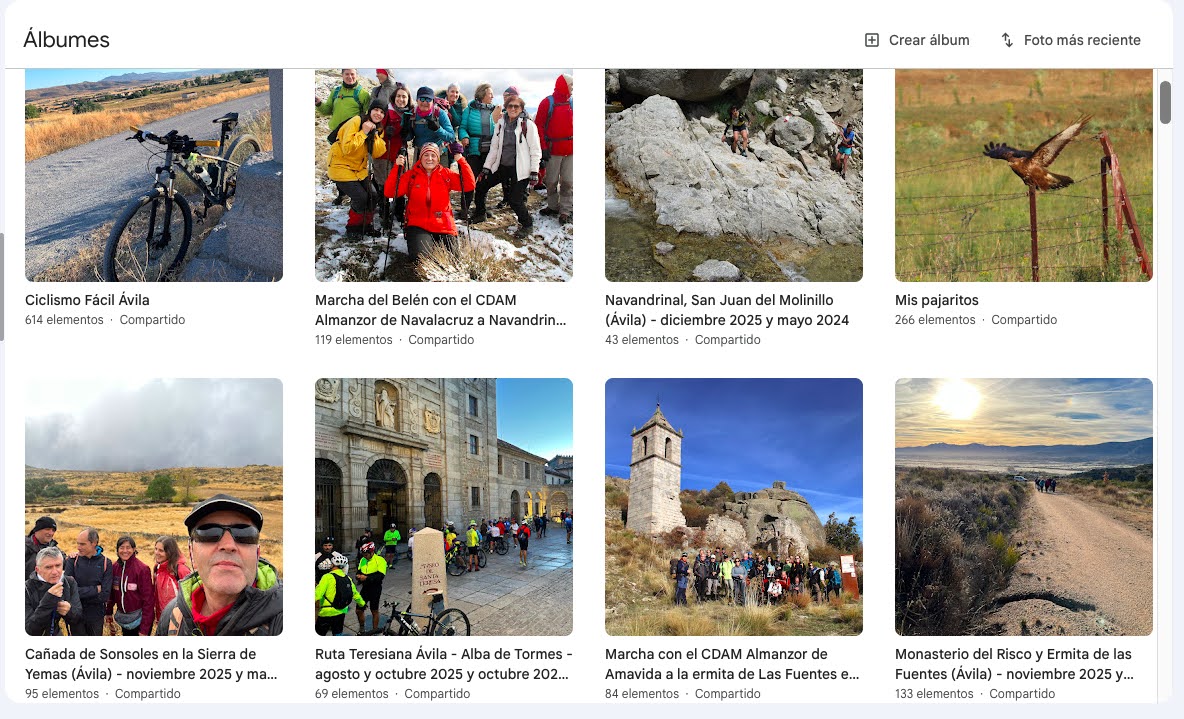Click the Álbumes page heading
Image resolution: width=1184 pixels, height=719 pixels.
click(x=66, y=39)
